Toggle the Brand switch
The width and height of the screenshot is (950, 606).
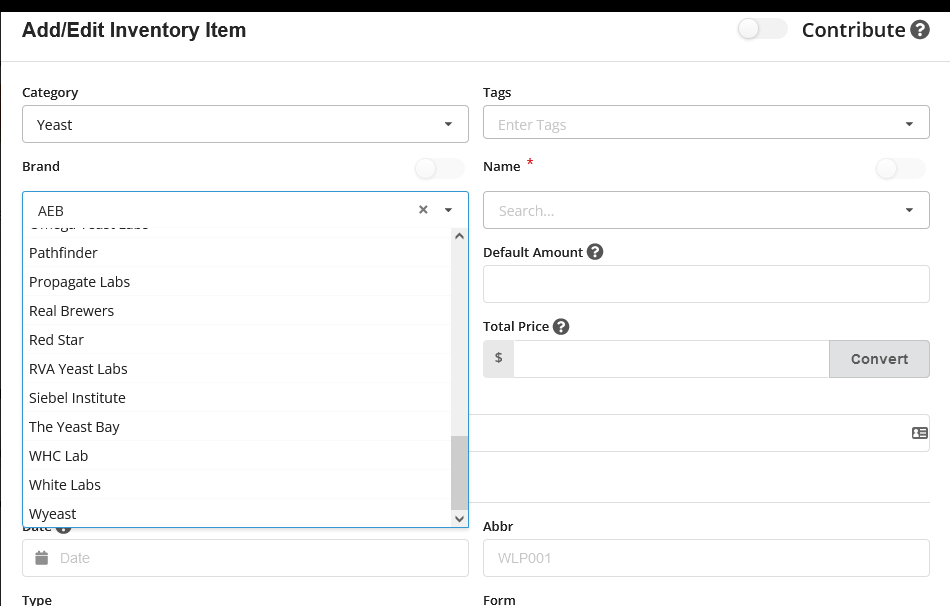(439, 168)
